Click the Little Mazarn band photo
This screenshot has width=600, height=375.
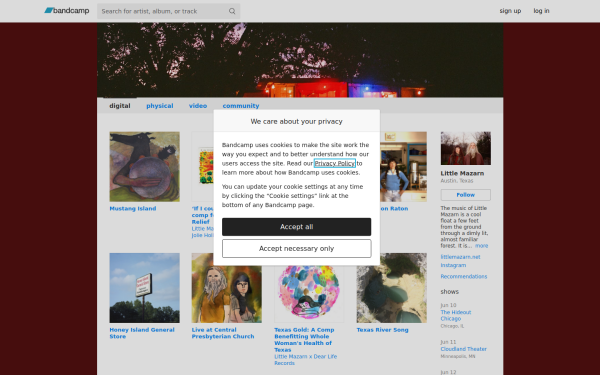click(466, 148)
